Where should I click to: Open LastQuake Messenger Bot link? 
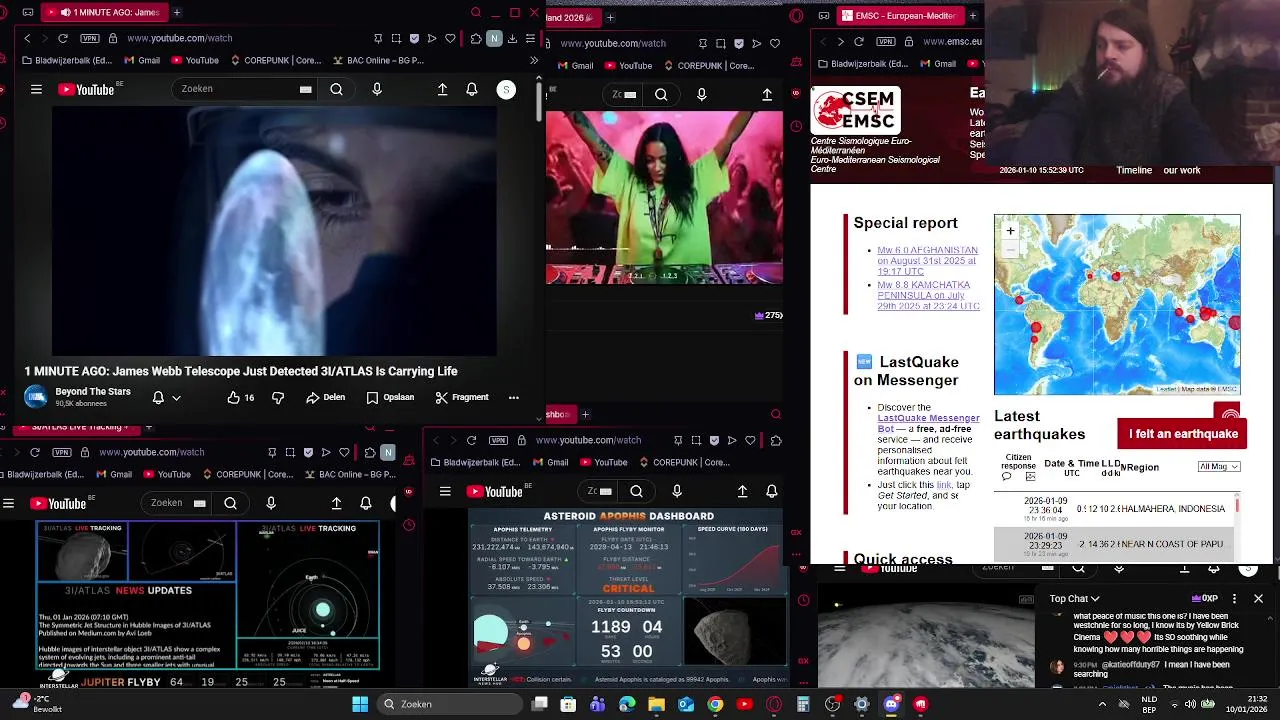click(x=928, y=423)
